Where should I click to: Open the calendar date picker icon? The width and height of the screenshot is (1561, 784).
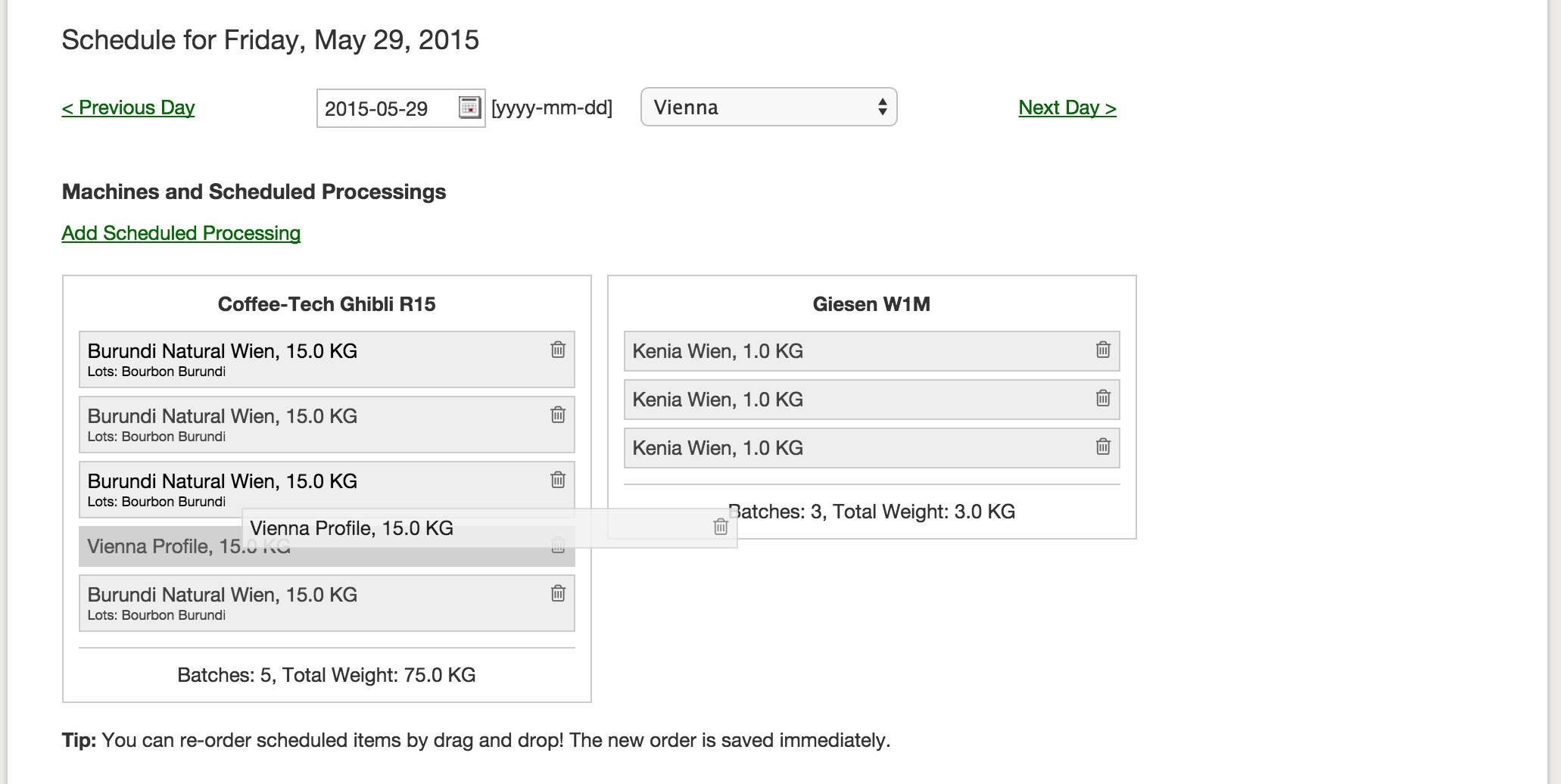pos(469,107)
